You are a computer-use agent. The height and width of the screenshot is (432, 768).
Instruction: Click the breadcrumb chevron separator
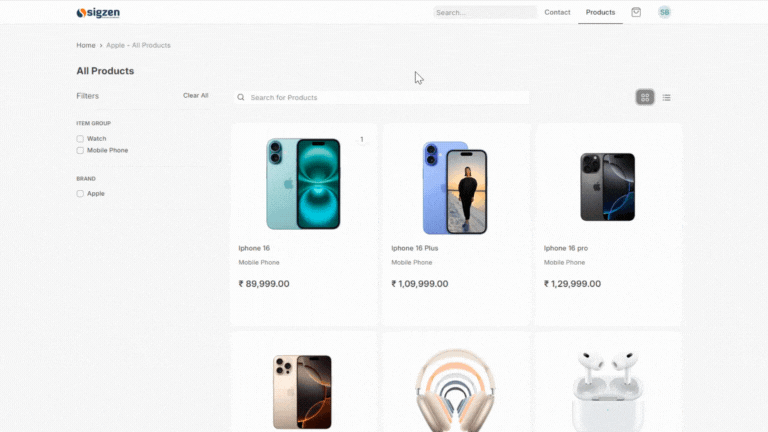(101, 46)
